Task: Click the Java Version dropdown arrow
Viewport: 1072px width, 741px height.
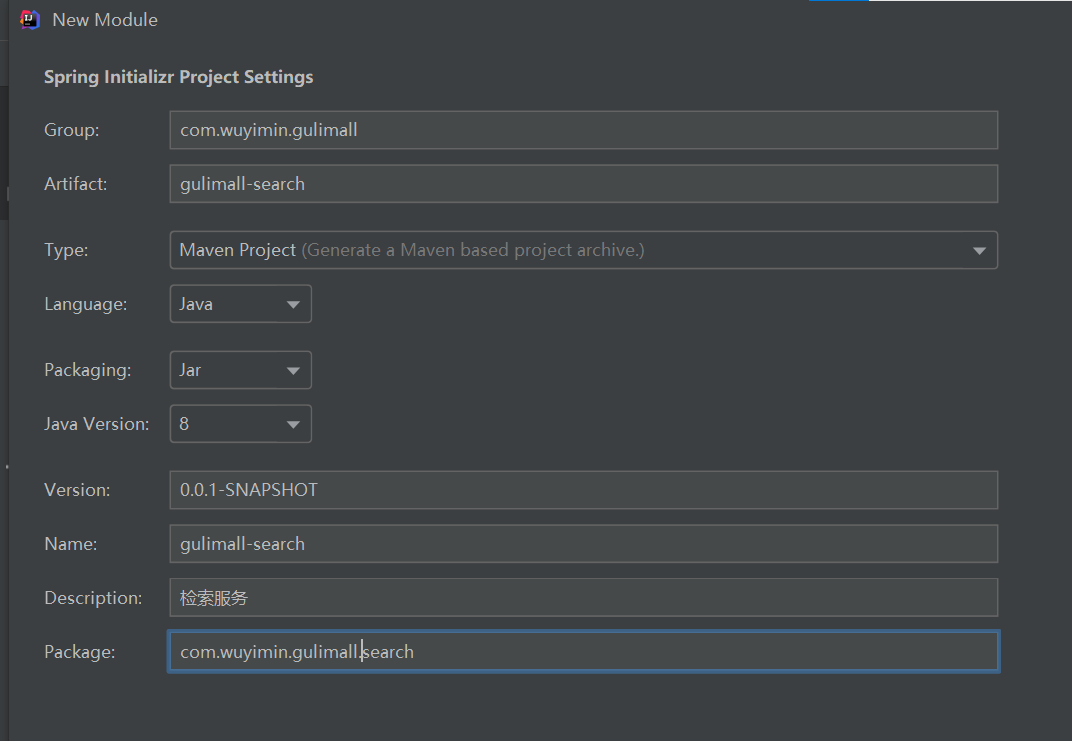Action: [x=293, y=425]
